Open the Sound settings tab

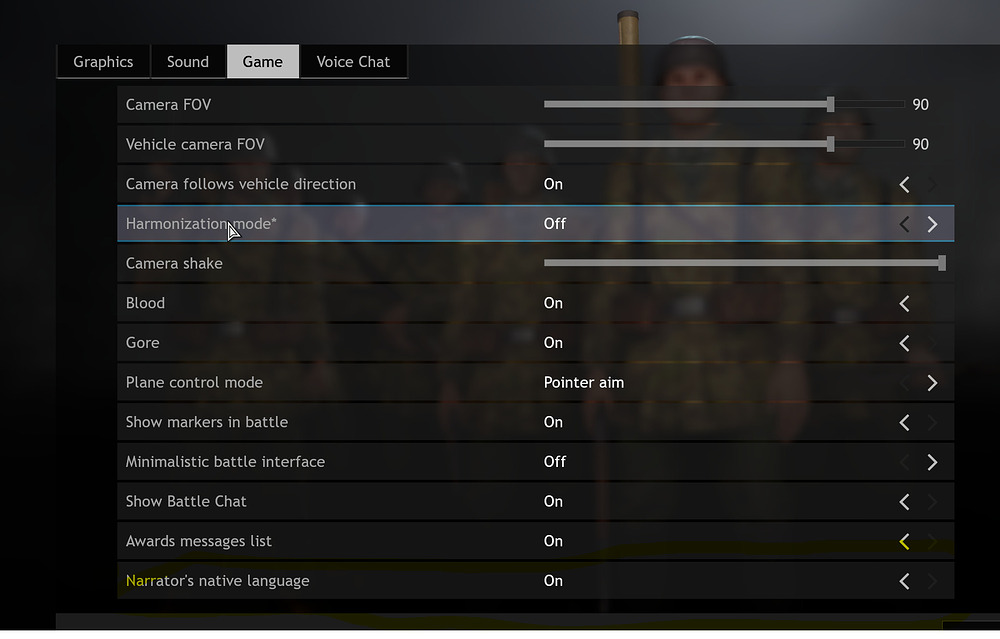[x=188, y=62]
